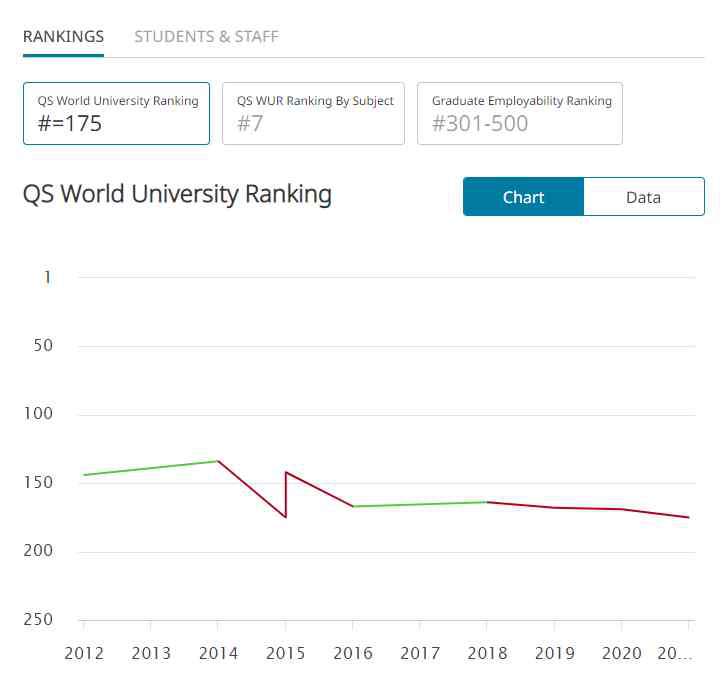Click the last data point of the line
728x675 pixels.
coord(689,517)
